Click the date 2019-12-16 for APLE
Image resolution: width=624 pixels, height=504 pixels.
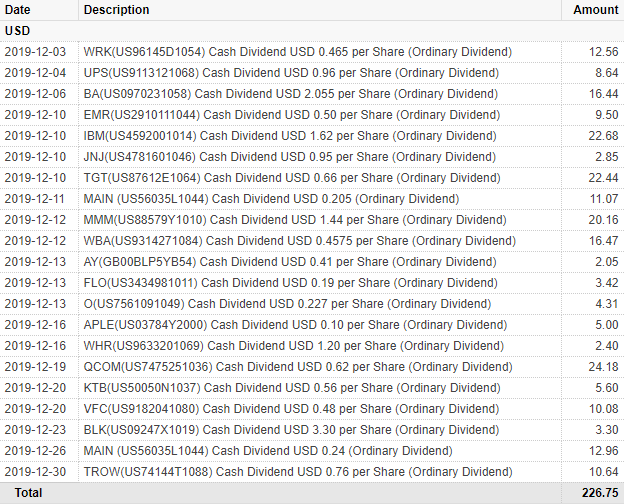pyautogui.click(x=35, y=325)
